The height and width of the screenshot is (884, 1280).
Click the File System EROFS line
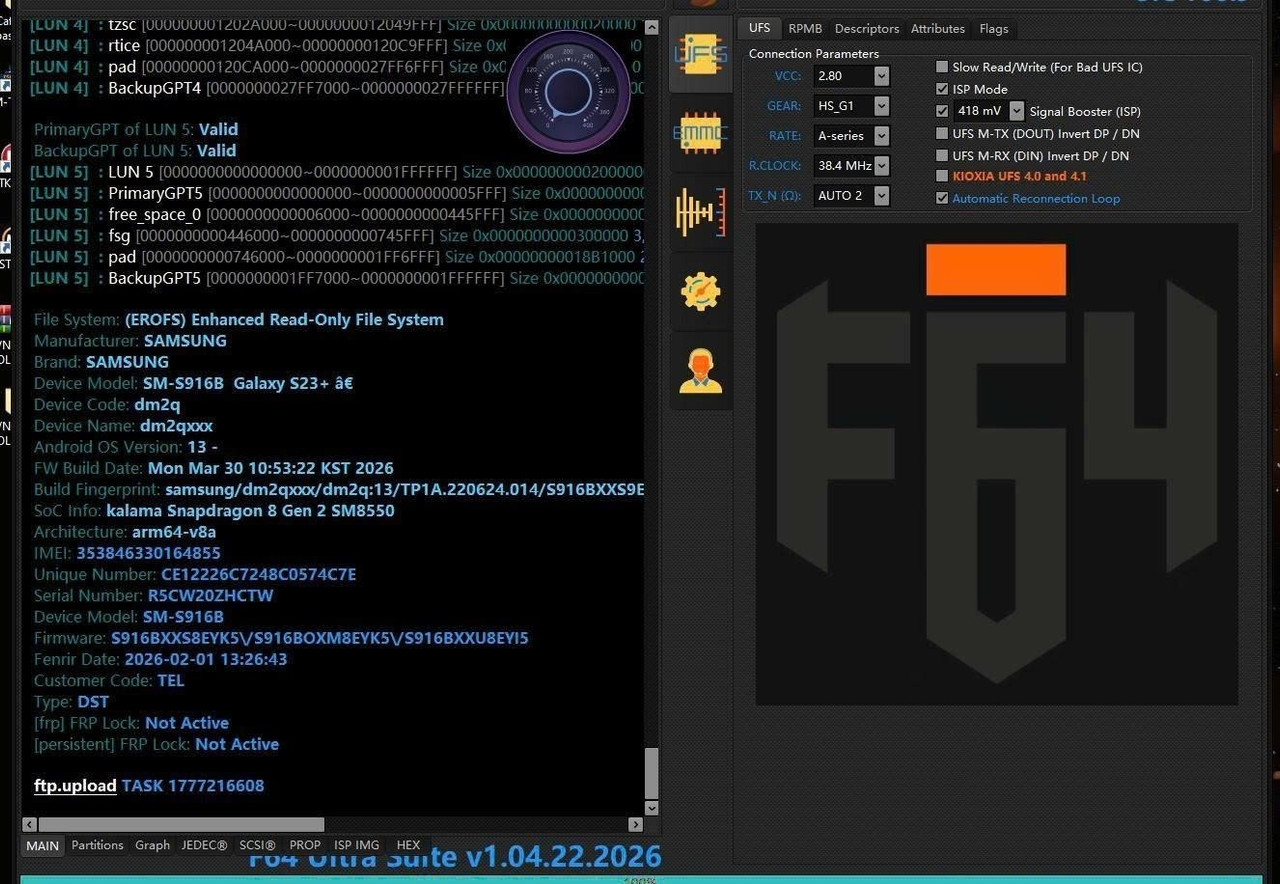239,320
